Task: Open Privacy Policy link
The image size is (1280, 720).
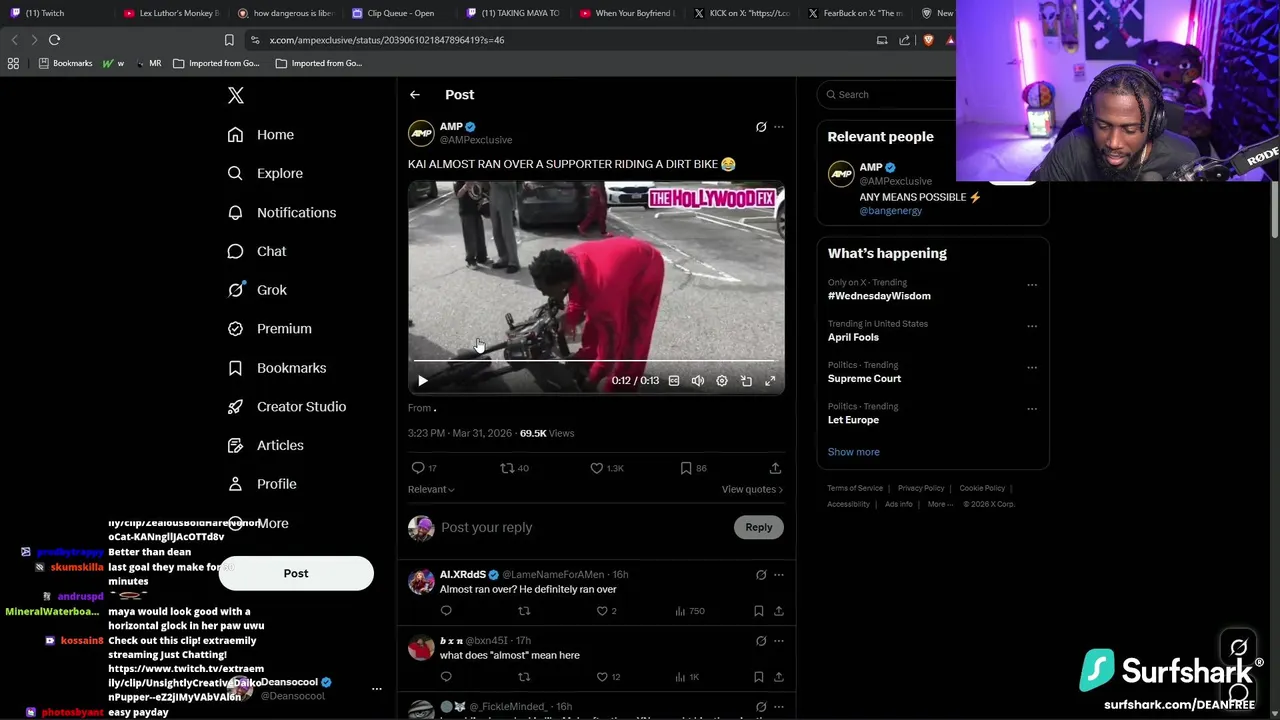Action: [x=921, y=488]
